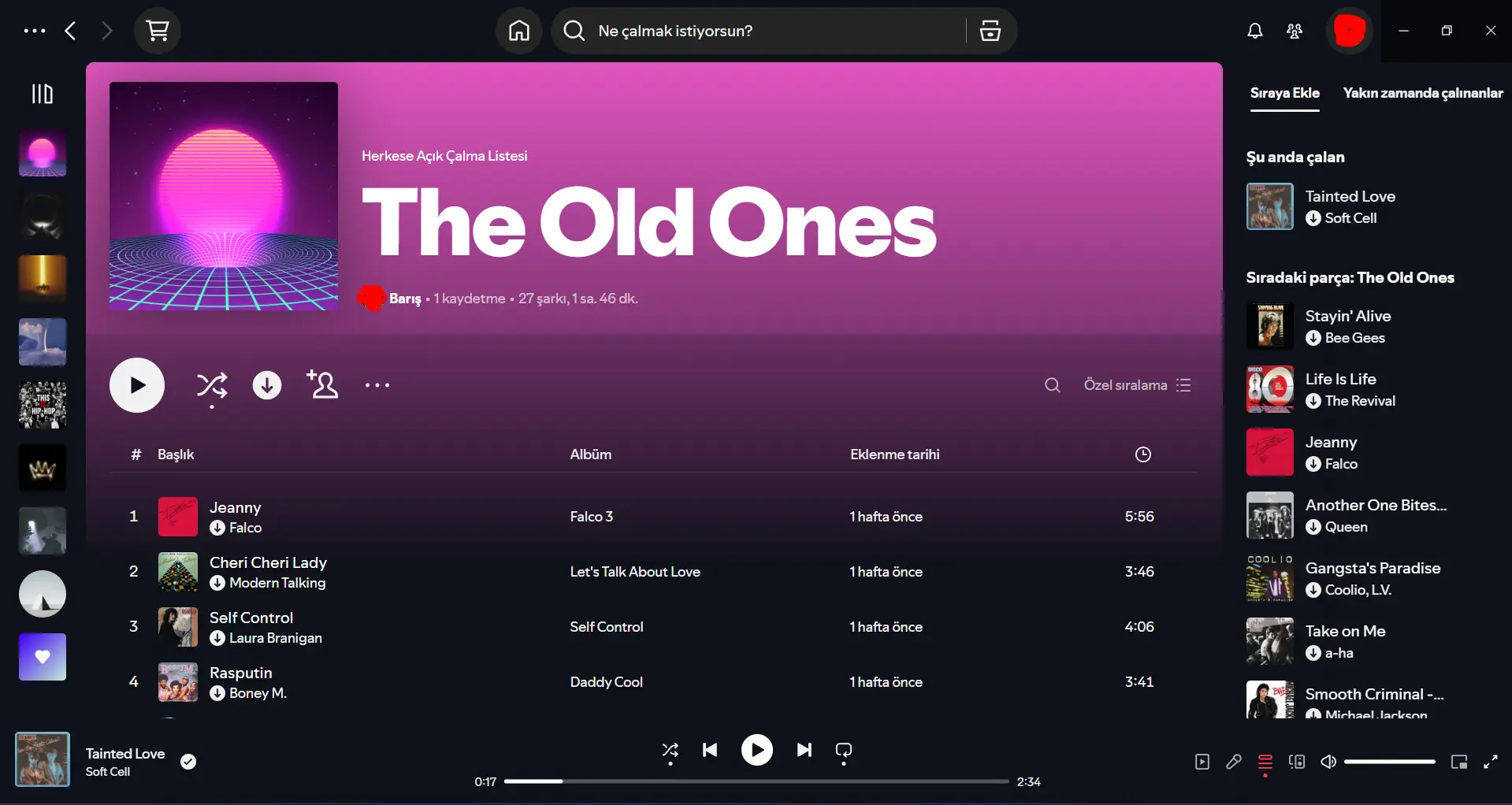
Task: Click now playing album art bottom left
Action: click(x=43, y=759)
